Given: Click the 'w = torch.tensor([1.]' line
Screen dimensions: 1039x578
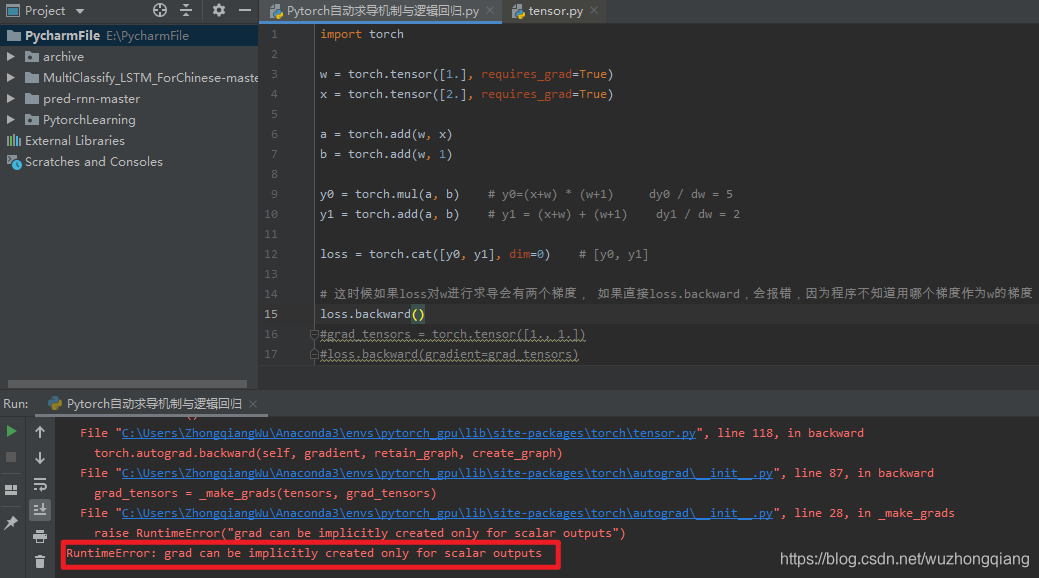Looking at the screenshot, I should coord(466,74).
